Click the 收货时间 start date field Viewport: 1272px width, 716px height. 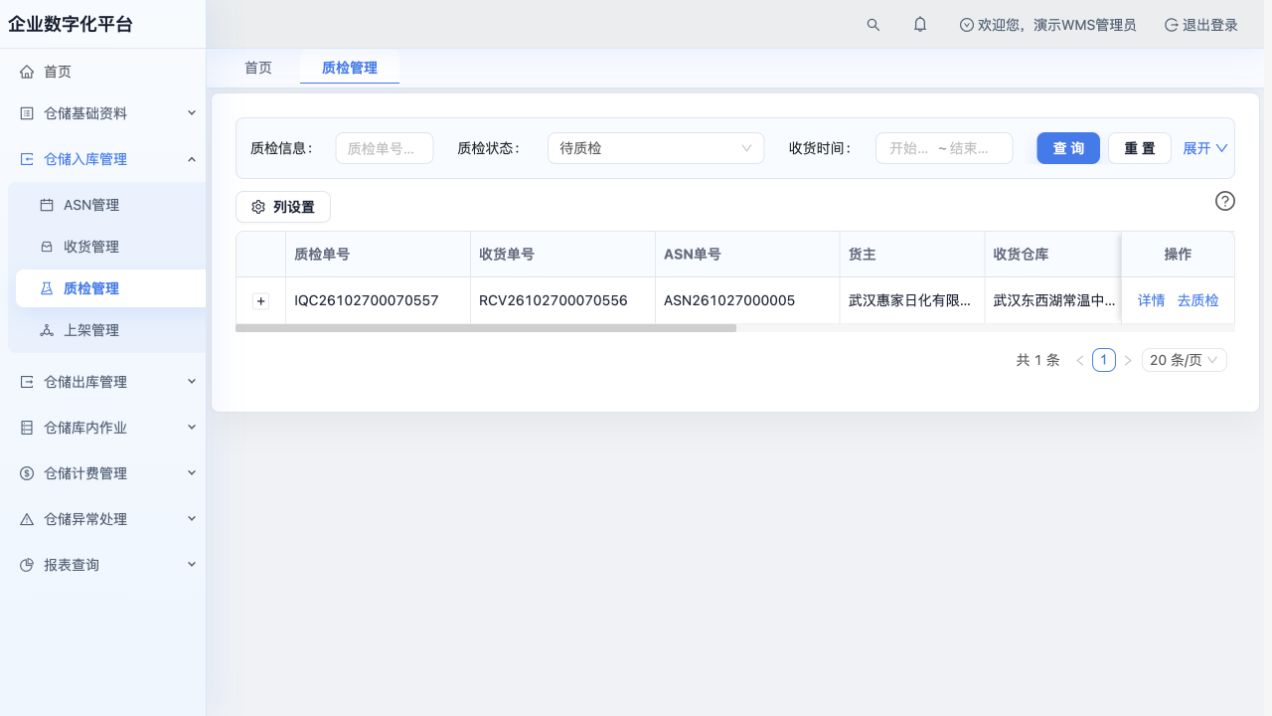(x=909, y=148)
